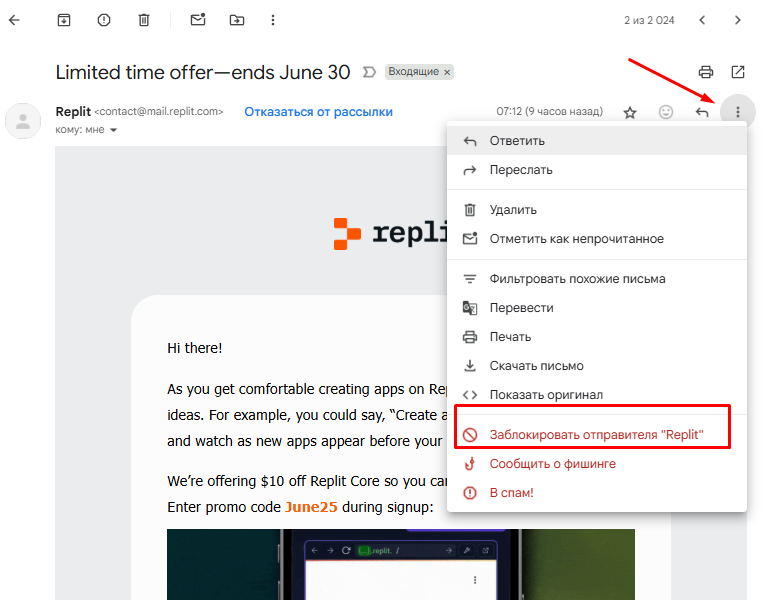764x600 pixels.
Task: Open the sender avatar for Replit
Action: click(x=23, y=121)
